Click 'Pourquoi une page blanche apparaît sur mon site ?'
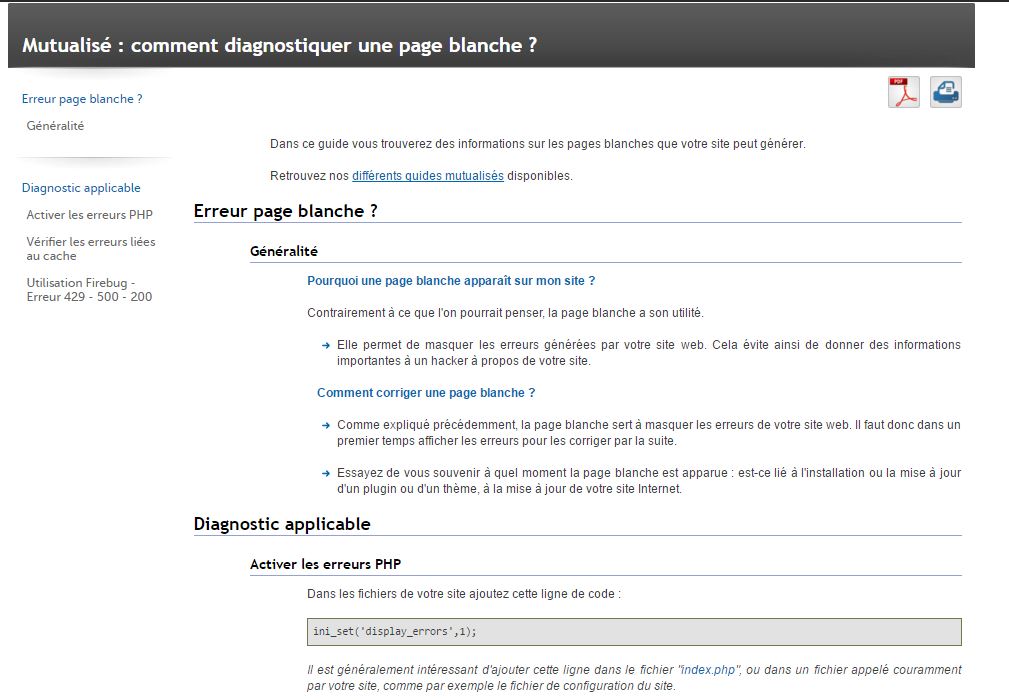 (x=451, y=281)
